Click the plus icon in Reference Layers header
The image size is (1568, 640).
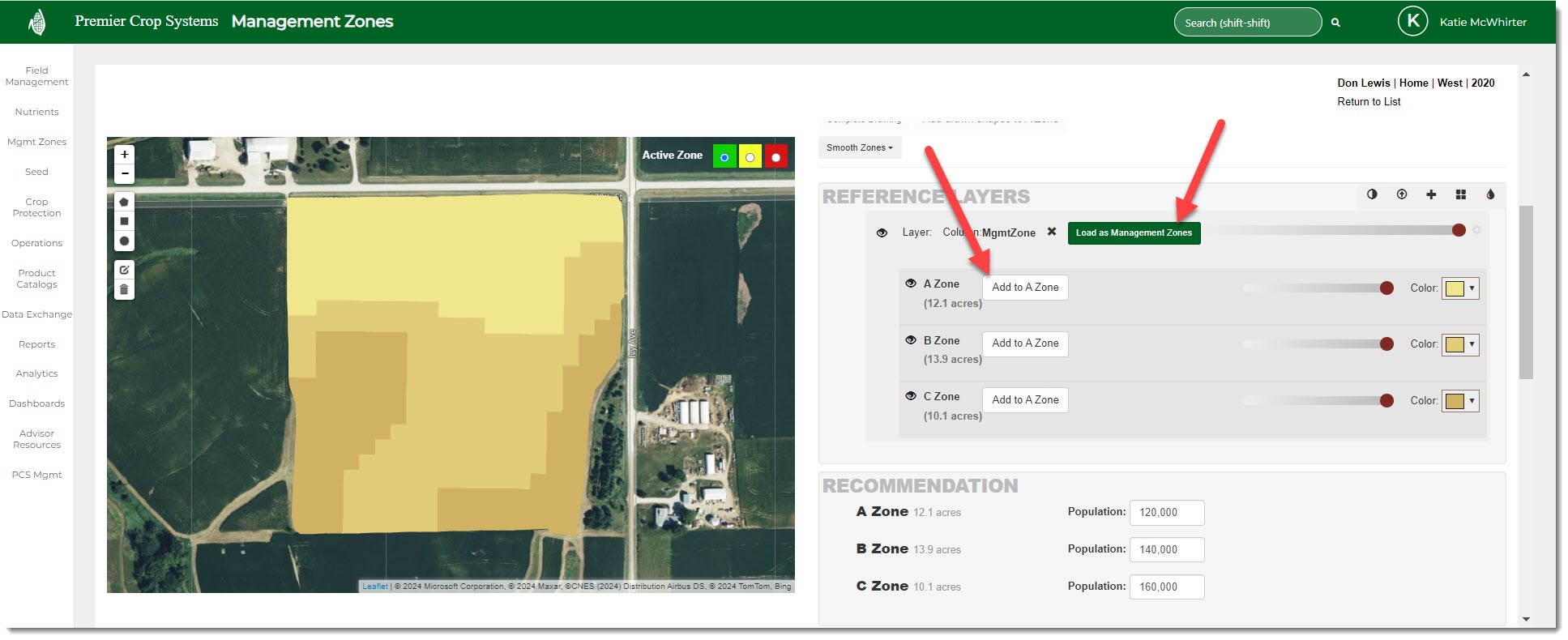[1431, 194]
